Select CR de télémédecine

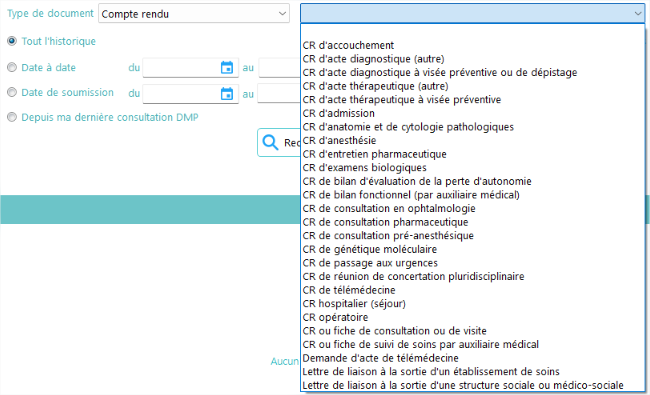pos(473,290)
